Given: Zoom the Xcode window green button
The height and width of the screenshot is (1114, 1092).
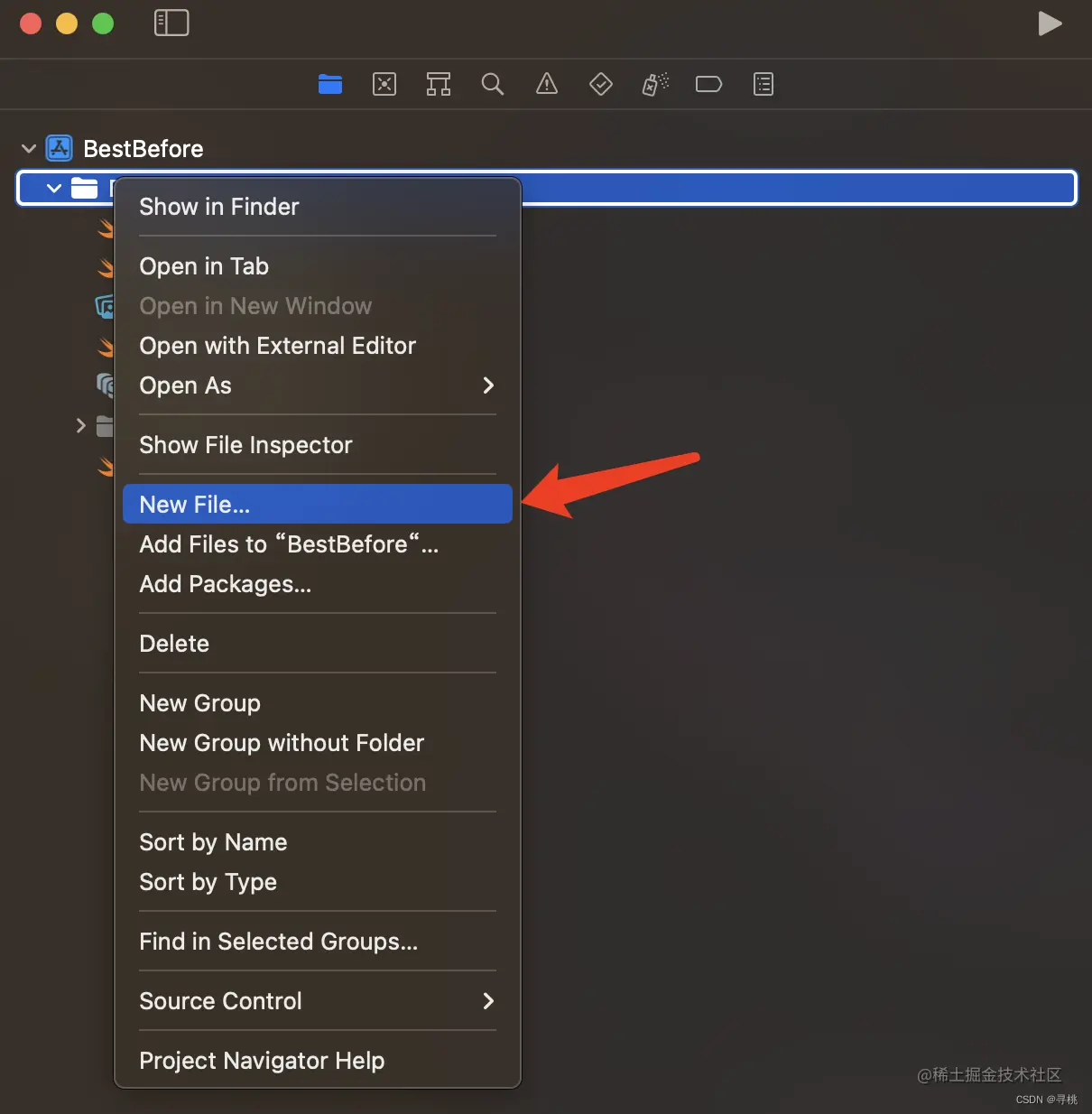Looking at the screenshot, I should pyautogui.click(x=103, y=23).
